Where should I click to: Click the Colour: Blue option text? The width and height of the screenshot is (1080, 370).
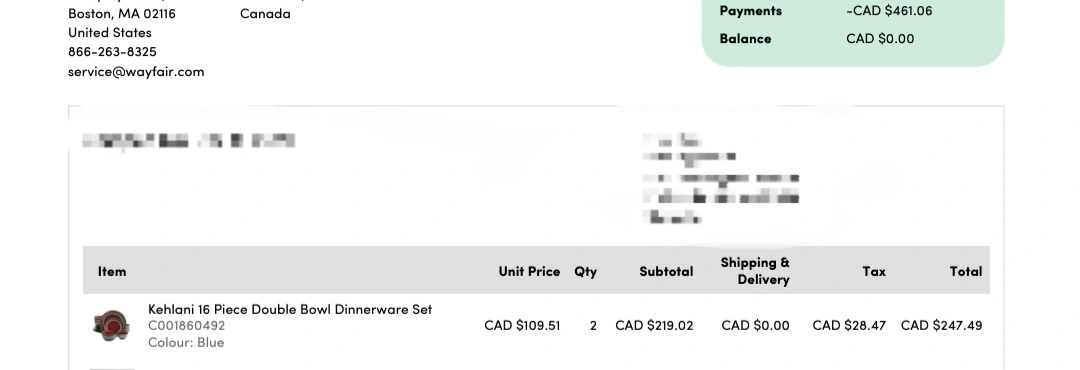click(x=186, y=342)
